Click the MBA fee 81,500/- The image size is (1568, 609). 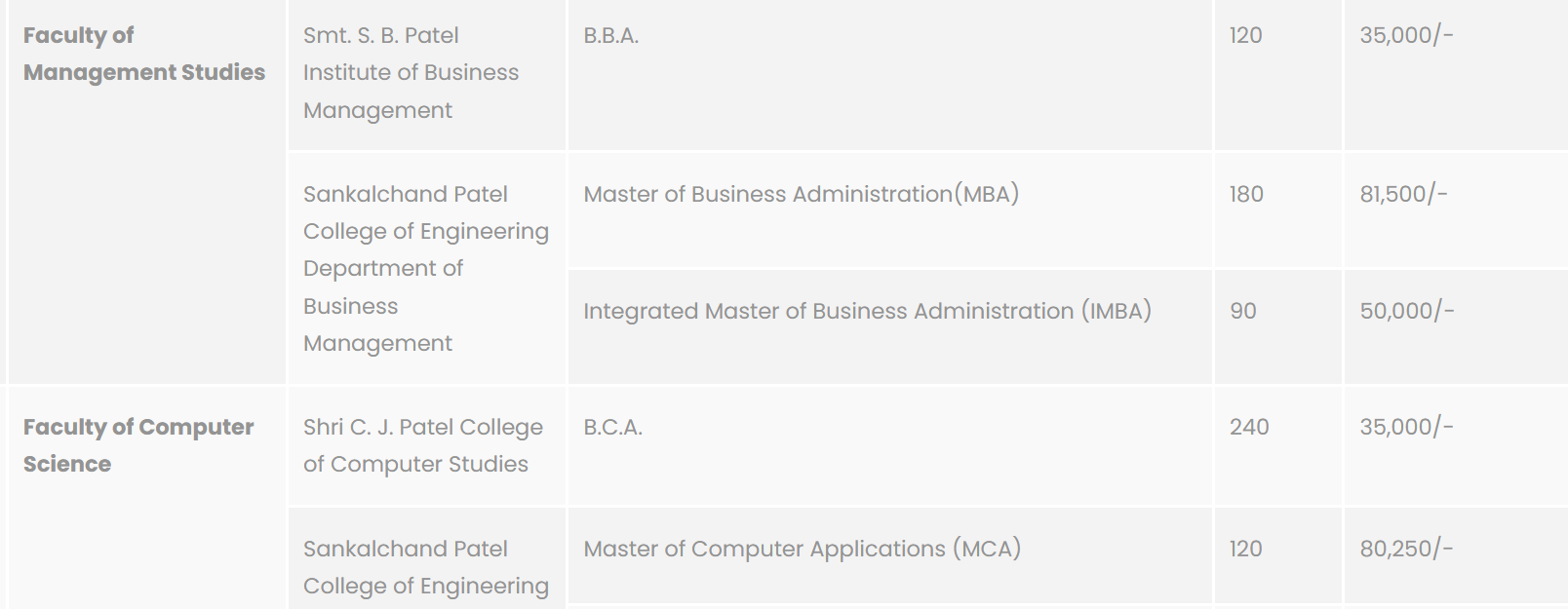point(1403,194)
